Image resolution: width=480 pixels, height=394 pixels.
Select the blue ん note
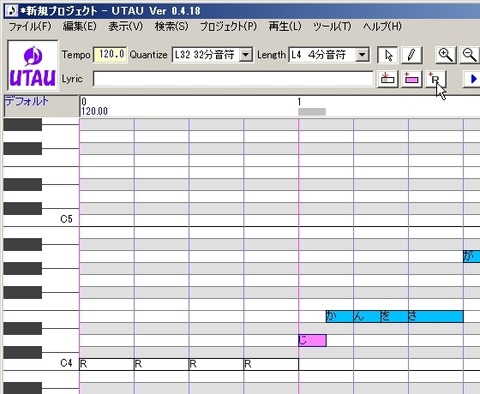tap(367, 316)
